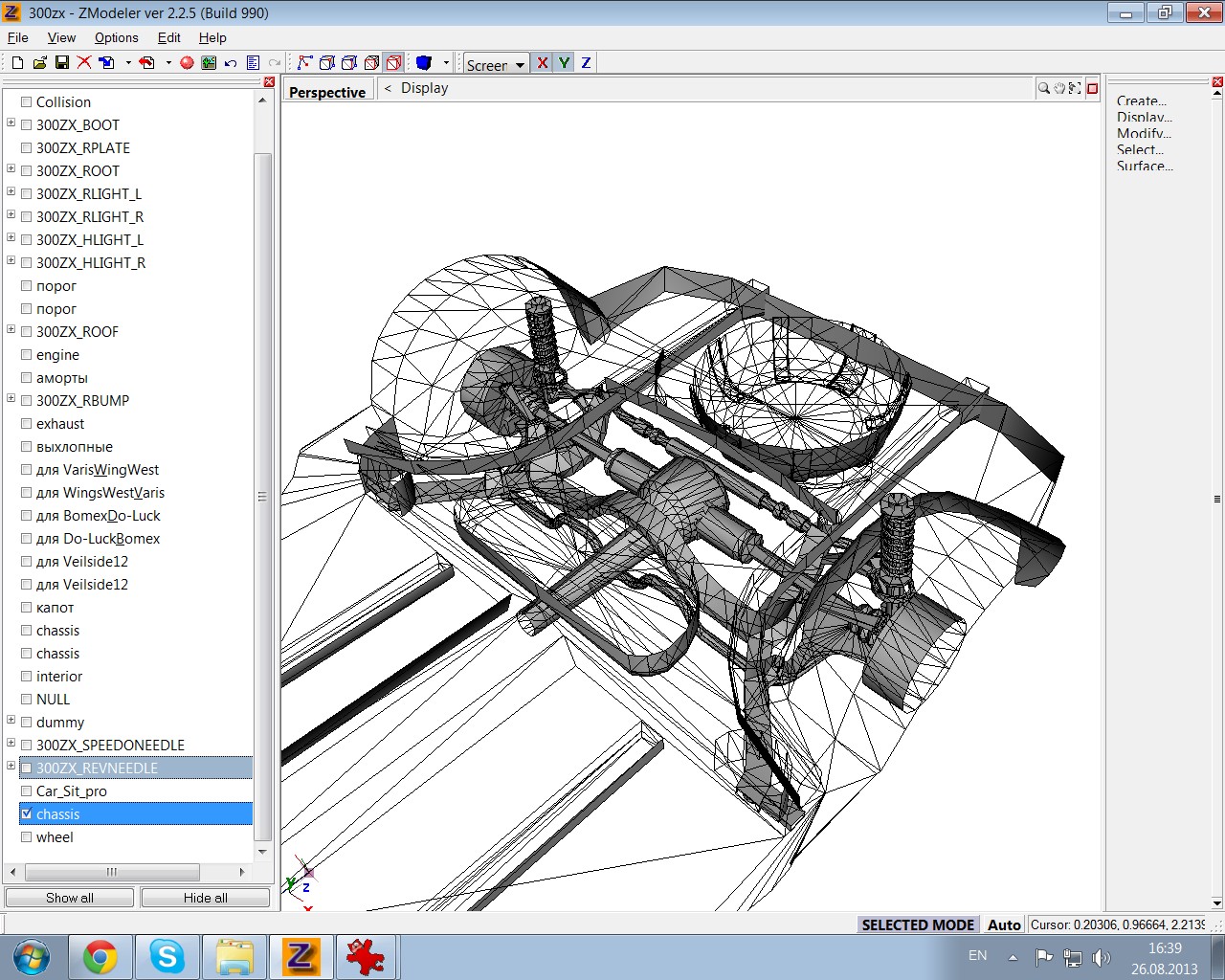Screen dimensions: 1225x980
Task: Open the Create... command group
Action: [1142, 100]
